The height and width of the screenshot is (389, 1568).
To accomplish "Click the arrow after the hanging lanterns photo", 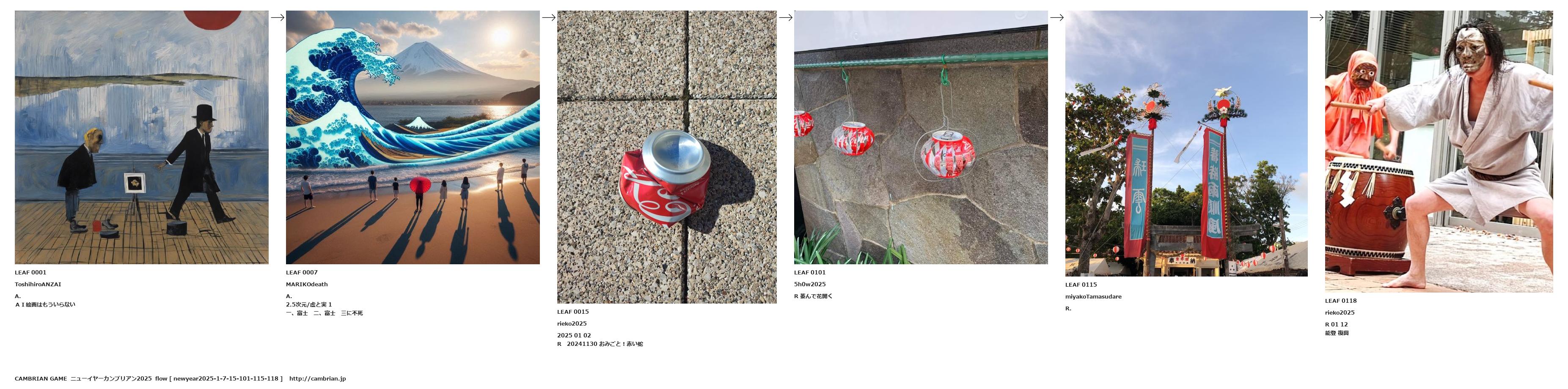I will coord(1057,18).
